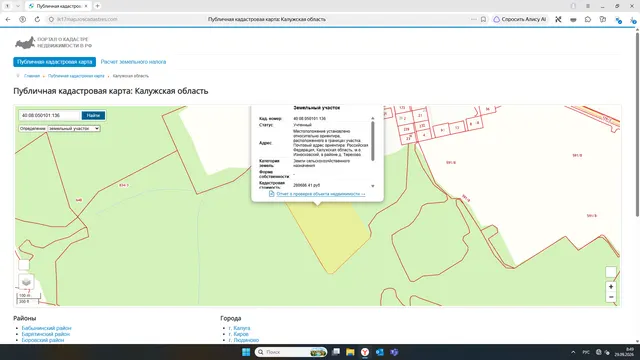Open the map layers stack icon
Image resolution: width=640 pixels, height=360 pixels.
[x=26, y=282]
